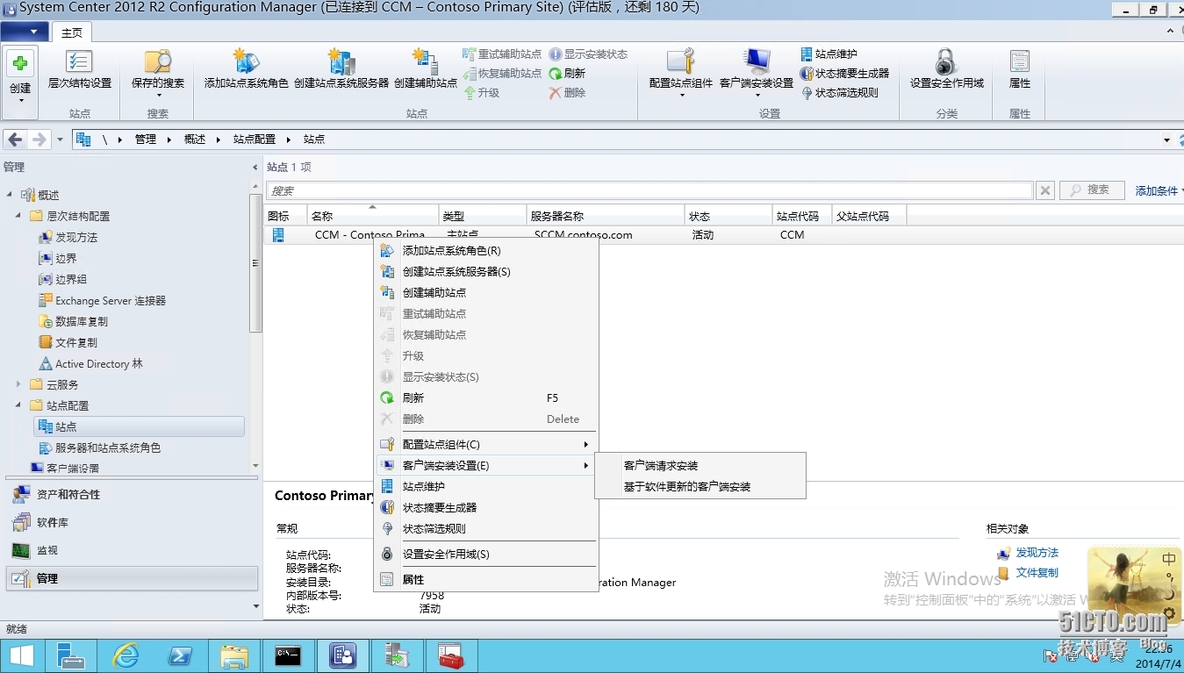Image resolution: width=1184 pixels, height=673 pixels.
Task: Open 保存的搜索 ribbon button
Action: [158, 73]
